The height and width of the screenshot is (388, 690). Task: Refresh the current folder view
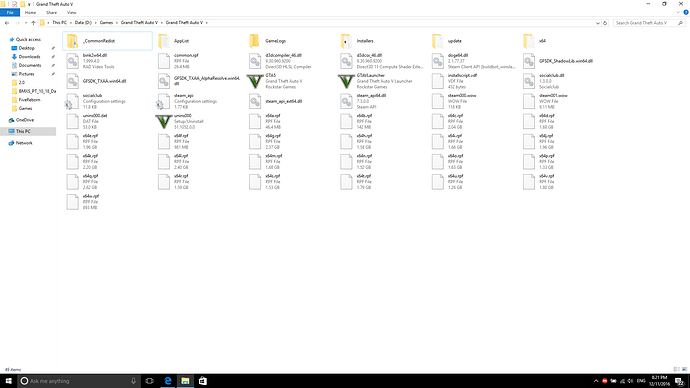point(605,23)
